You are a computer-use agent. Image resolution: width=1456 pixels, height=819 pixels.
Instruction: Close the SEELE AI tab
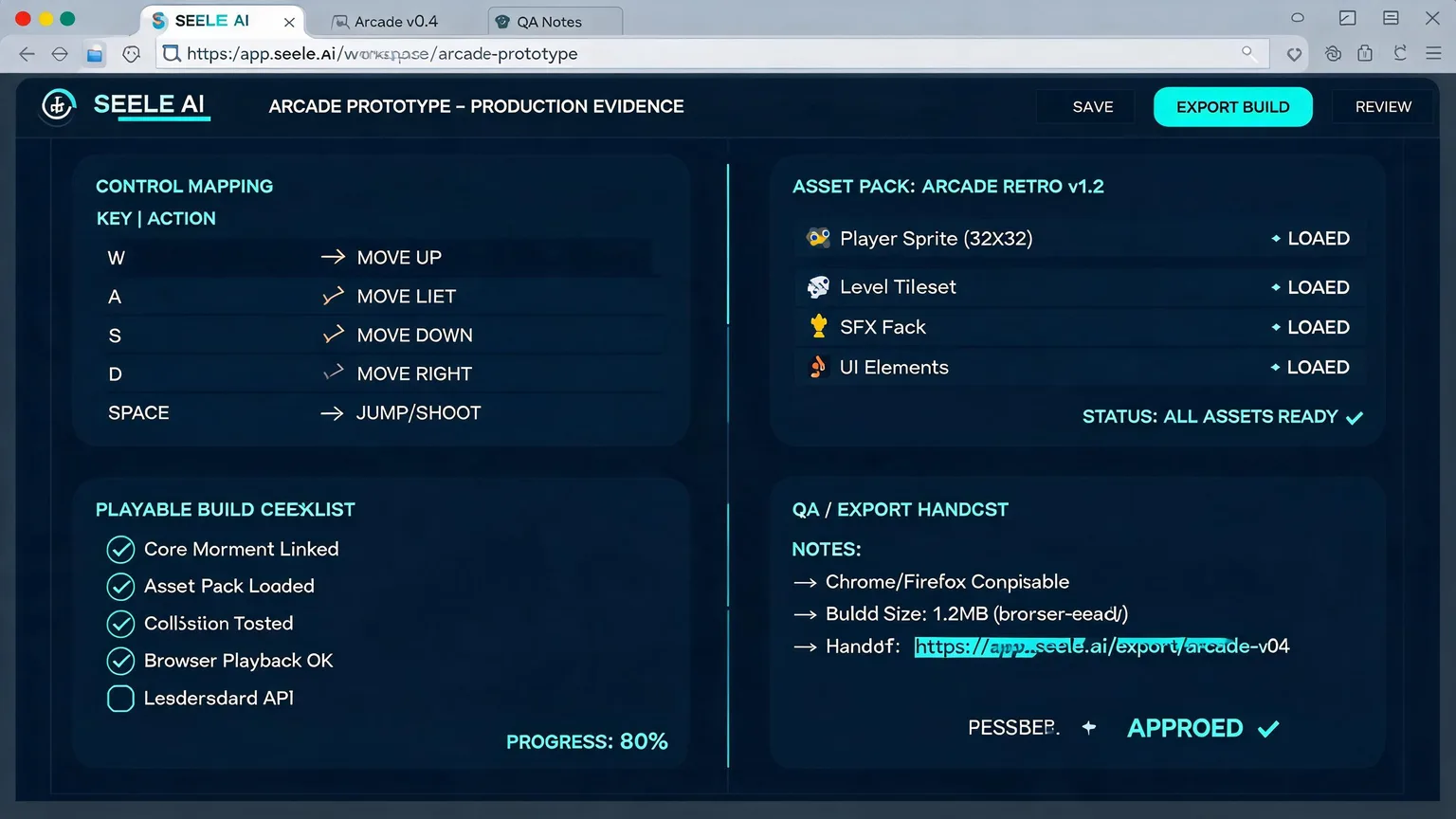pos(289,22)
